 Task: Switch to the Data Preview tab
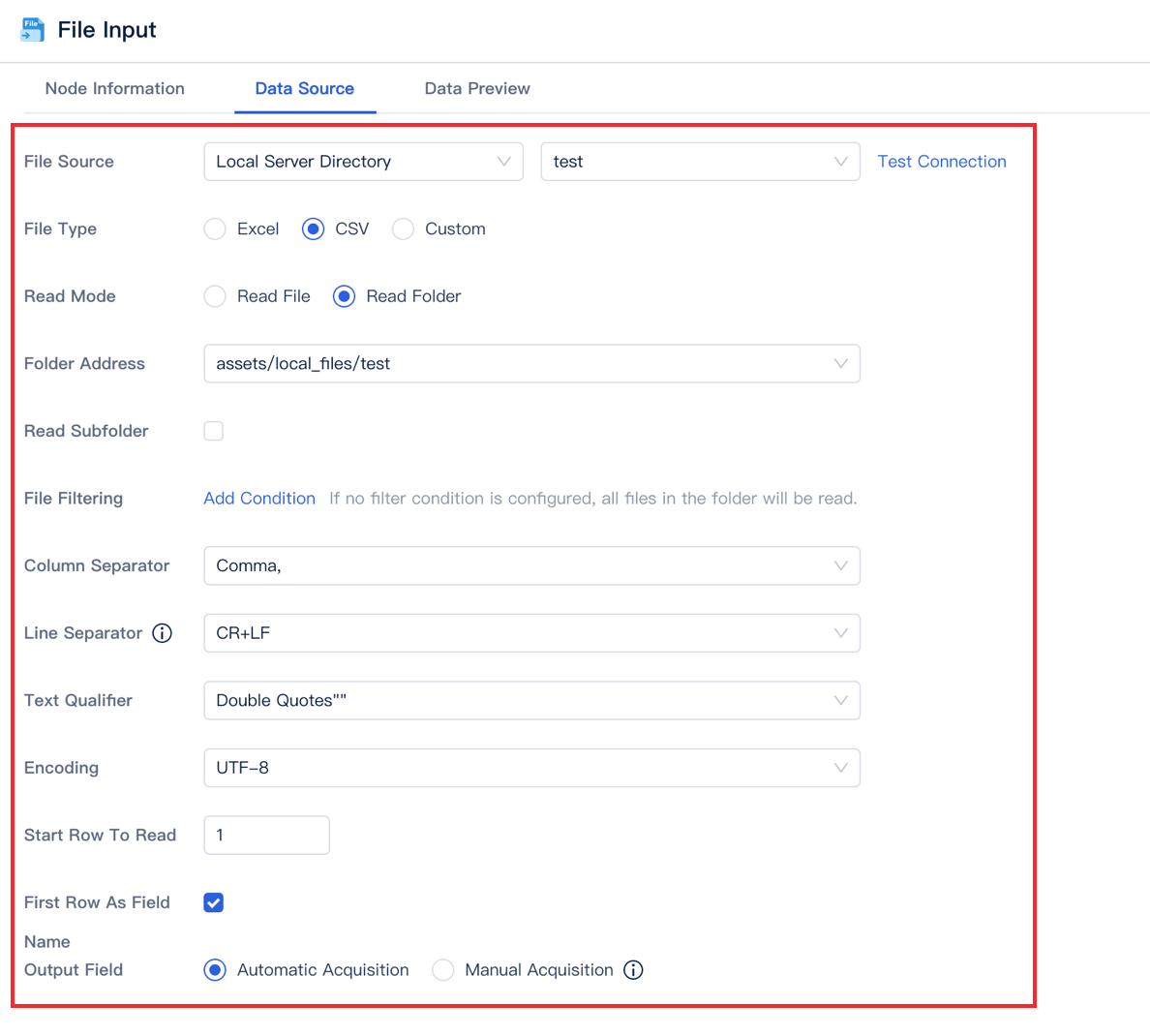point(476,88)
